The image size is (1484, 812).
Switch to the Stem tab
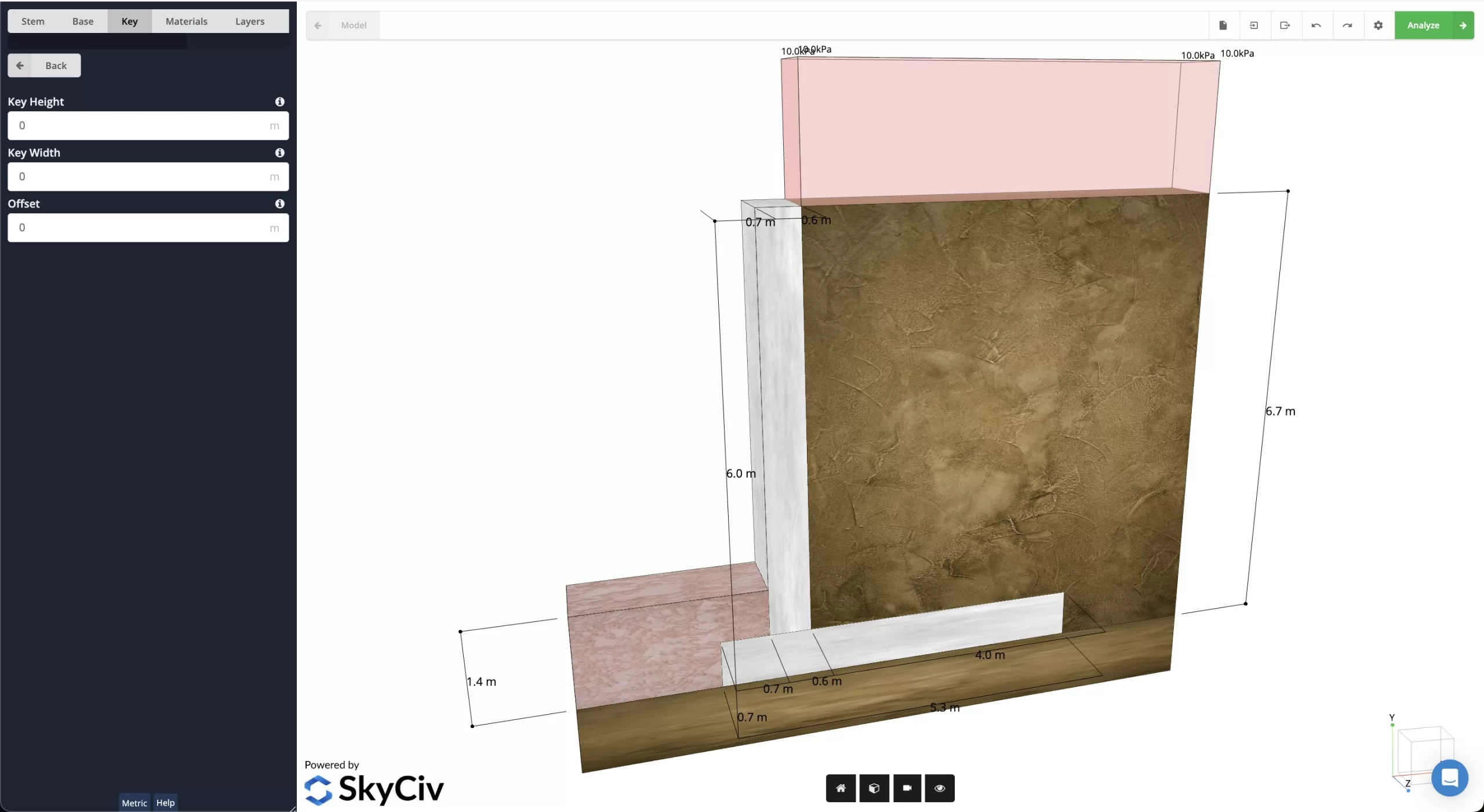[33, 21]
